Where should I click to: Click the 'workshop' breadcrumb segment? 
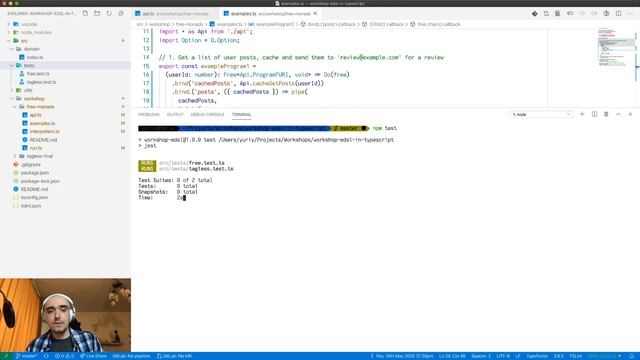pyautogui.click(x=159, y=24)
